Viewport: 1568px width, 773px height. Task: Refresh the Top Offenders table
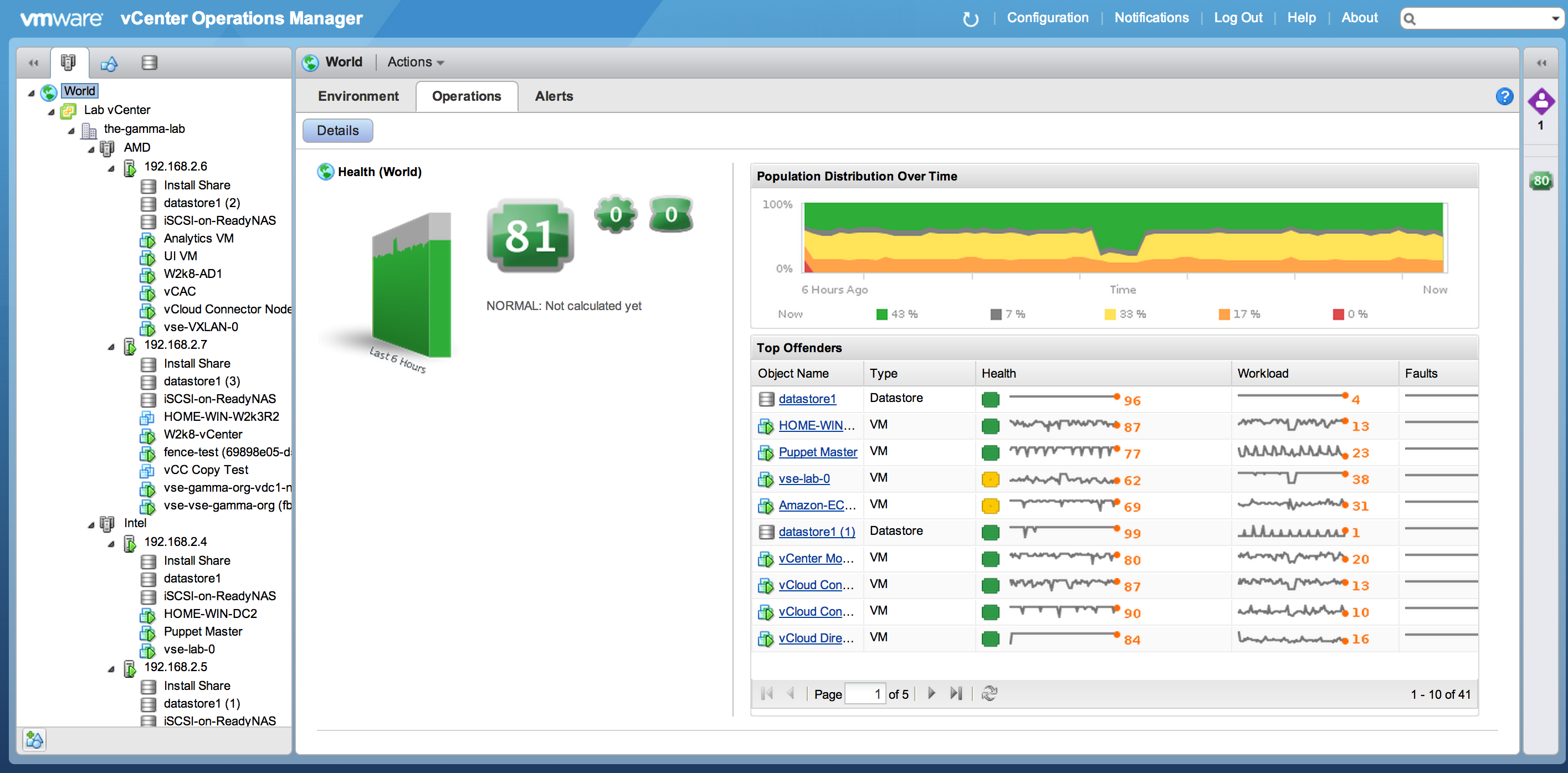(989, 693)
